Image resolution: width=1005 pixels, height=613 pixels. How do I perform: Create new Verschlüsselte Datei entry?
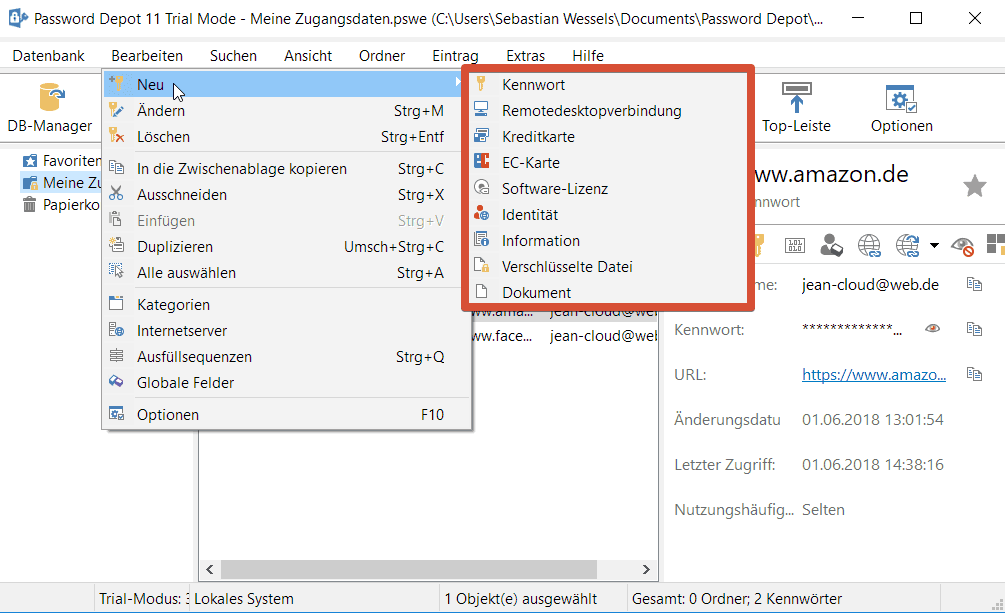[x=608, y=266]
